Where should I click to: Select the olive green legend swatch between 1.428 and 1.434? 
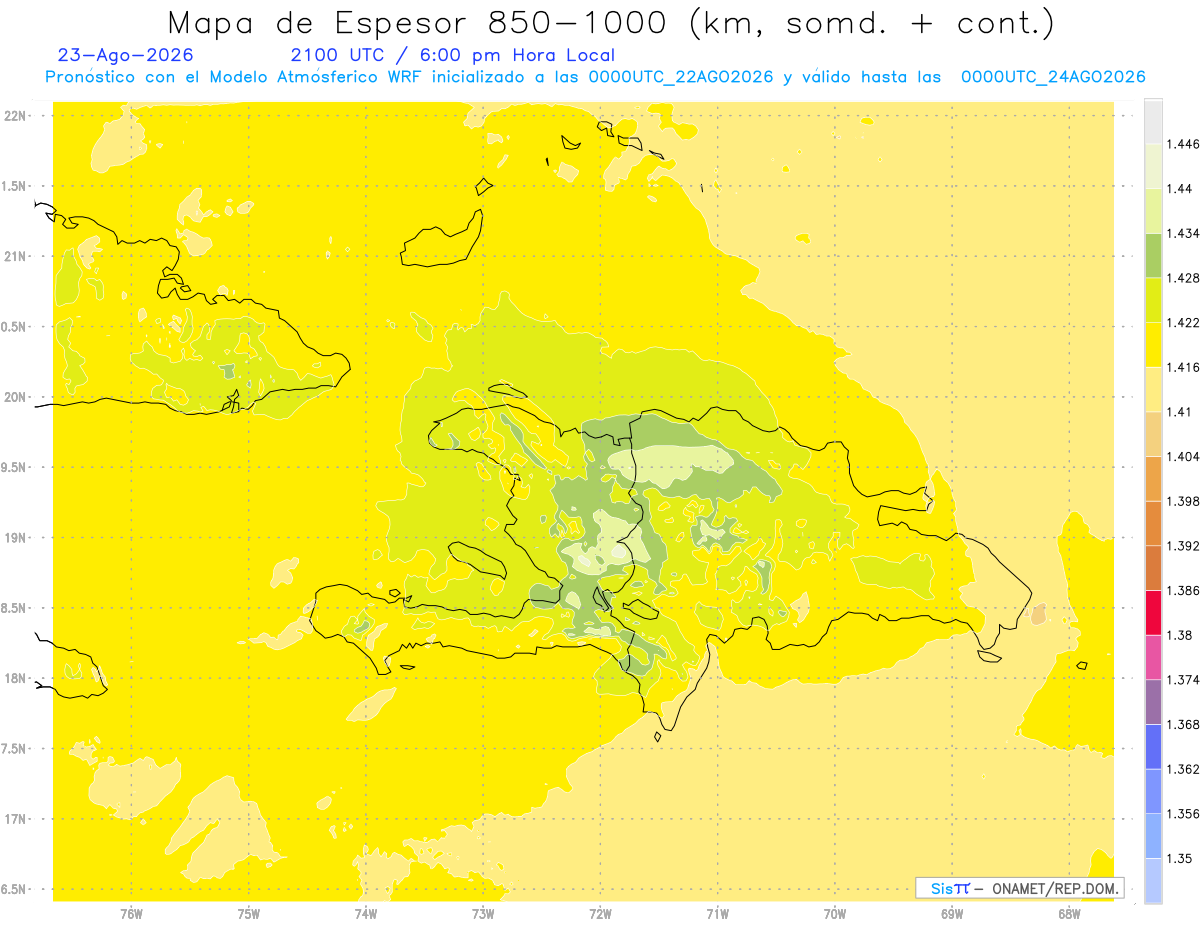1153,255
